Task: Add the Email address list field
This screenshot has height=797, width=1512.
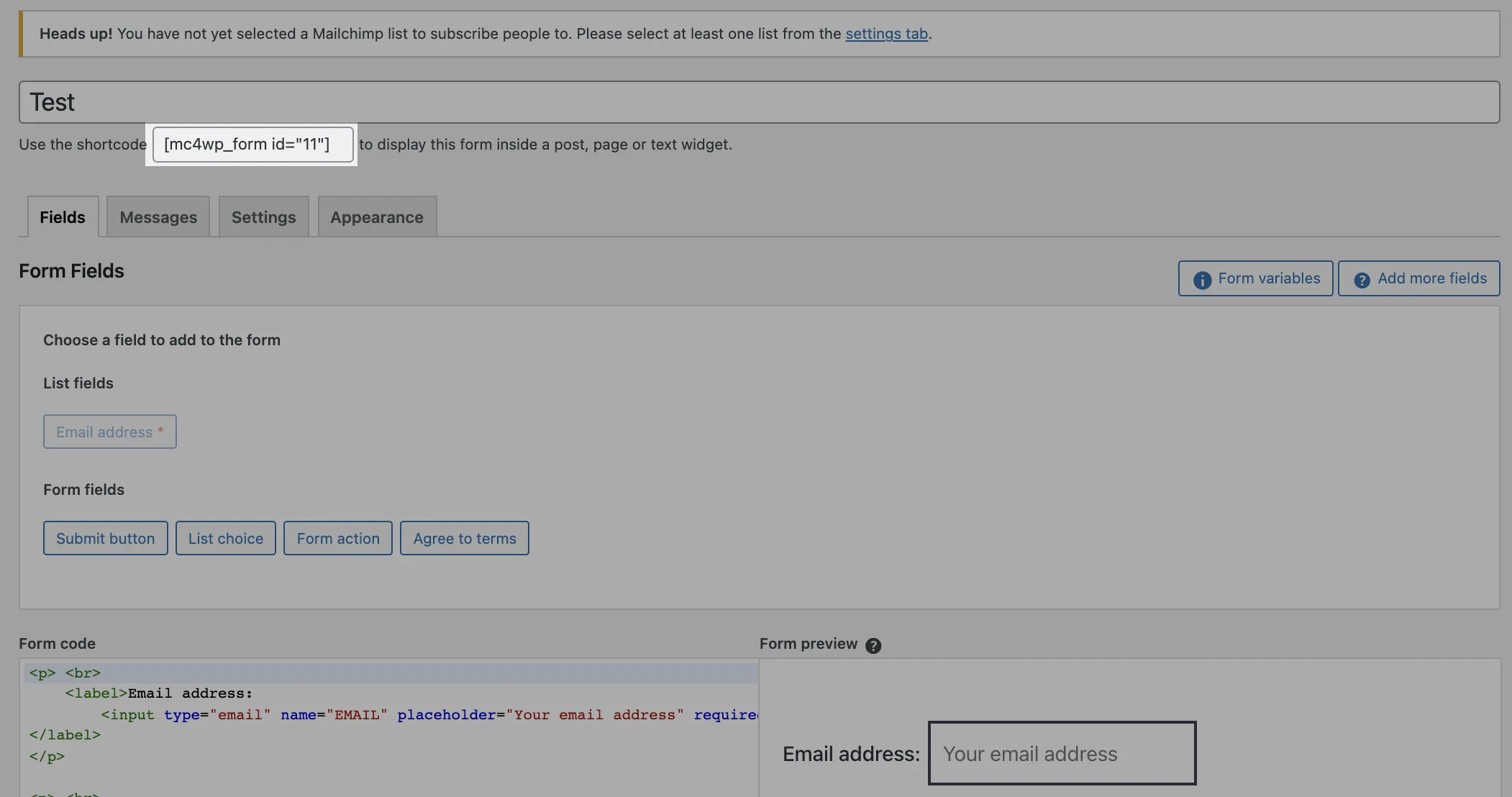Action: click(109, 432)
